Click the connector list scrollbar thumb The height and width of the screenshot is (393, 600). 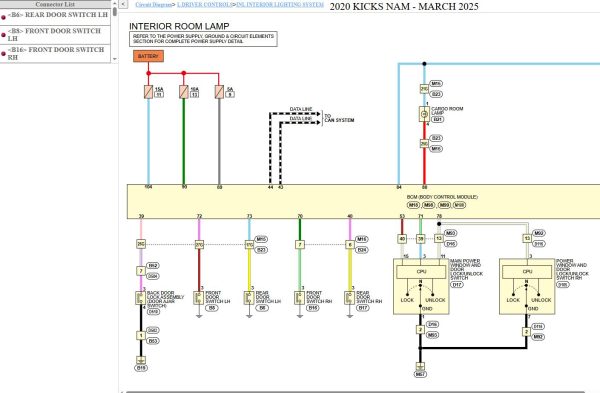pos(115,11)
